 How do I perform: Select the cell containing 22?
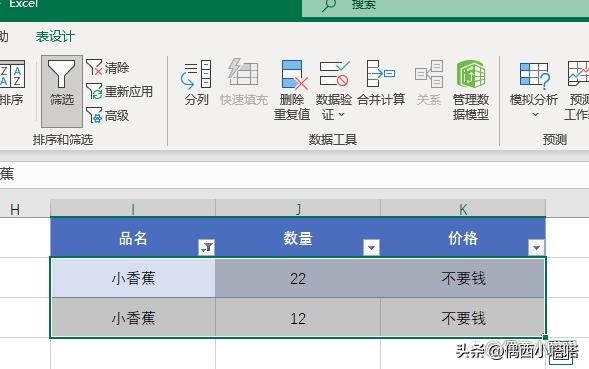coord(298,278)
